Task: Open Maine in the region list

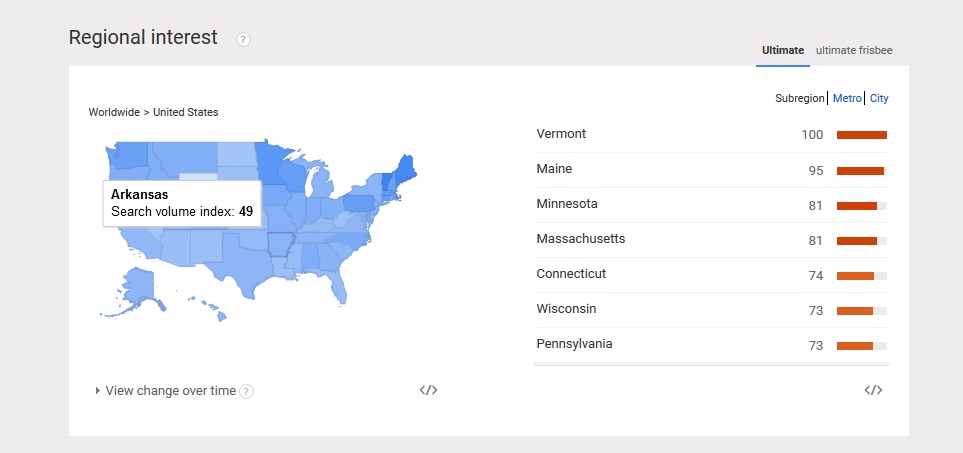Action: [x=554, y=168]
